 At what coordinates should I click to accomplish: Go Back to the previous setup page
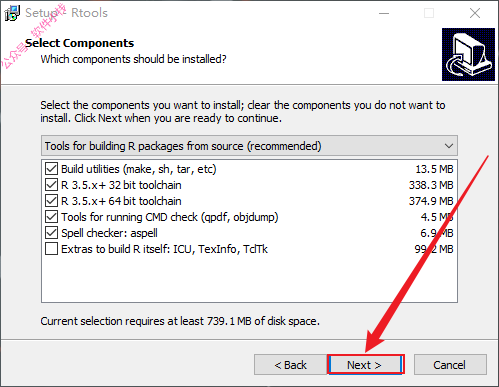(x=290, y=365)
